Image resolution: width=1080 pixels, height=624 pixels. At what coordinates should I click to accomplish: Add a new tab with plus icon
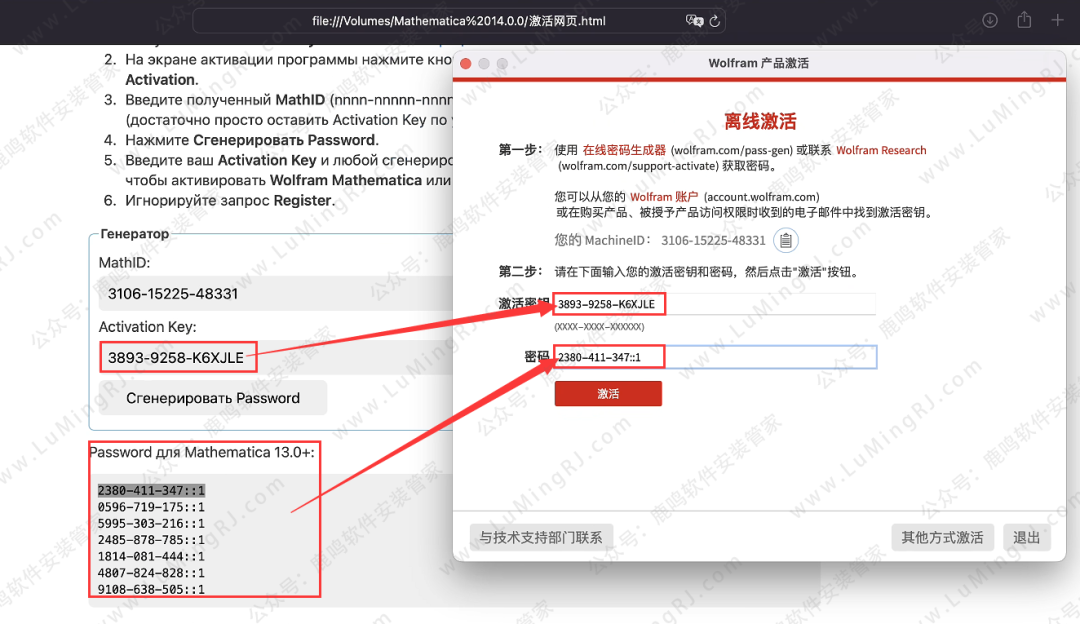1057,21
